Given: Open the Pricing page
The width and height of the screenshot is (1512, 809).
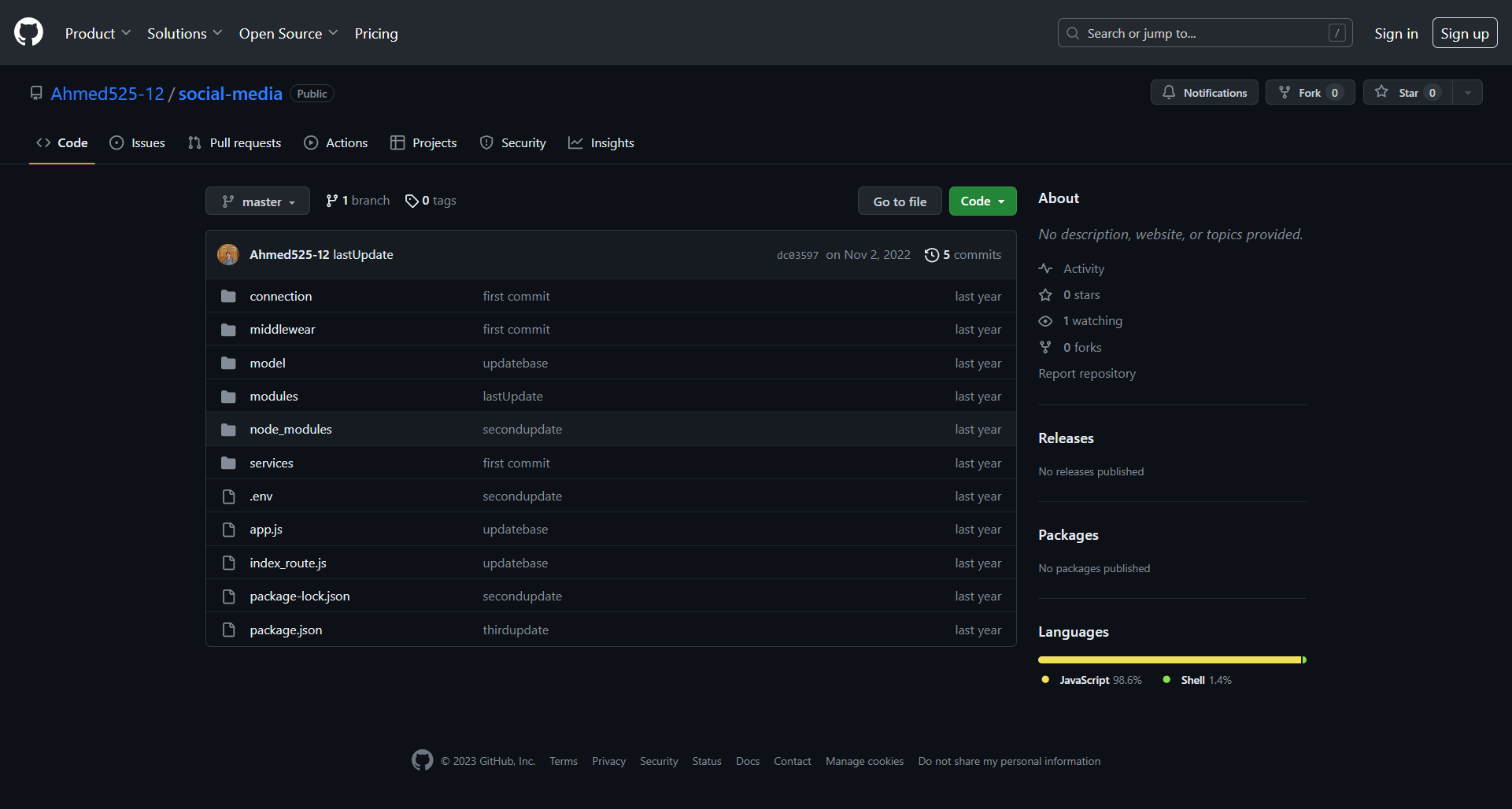Looking at the screenshot, I should [376, 33].
